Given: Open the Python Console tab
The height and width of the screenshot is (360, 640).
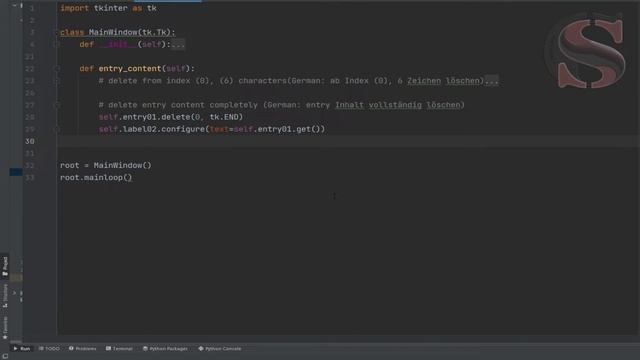Looking at the screenshot, I should 220,349.
